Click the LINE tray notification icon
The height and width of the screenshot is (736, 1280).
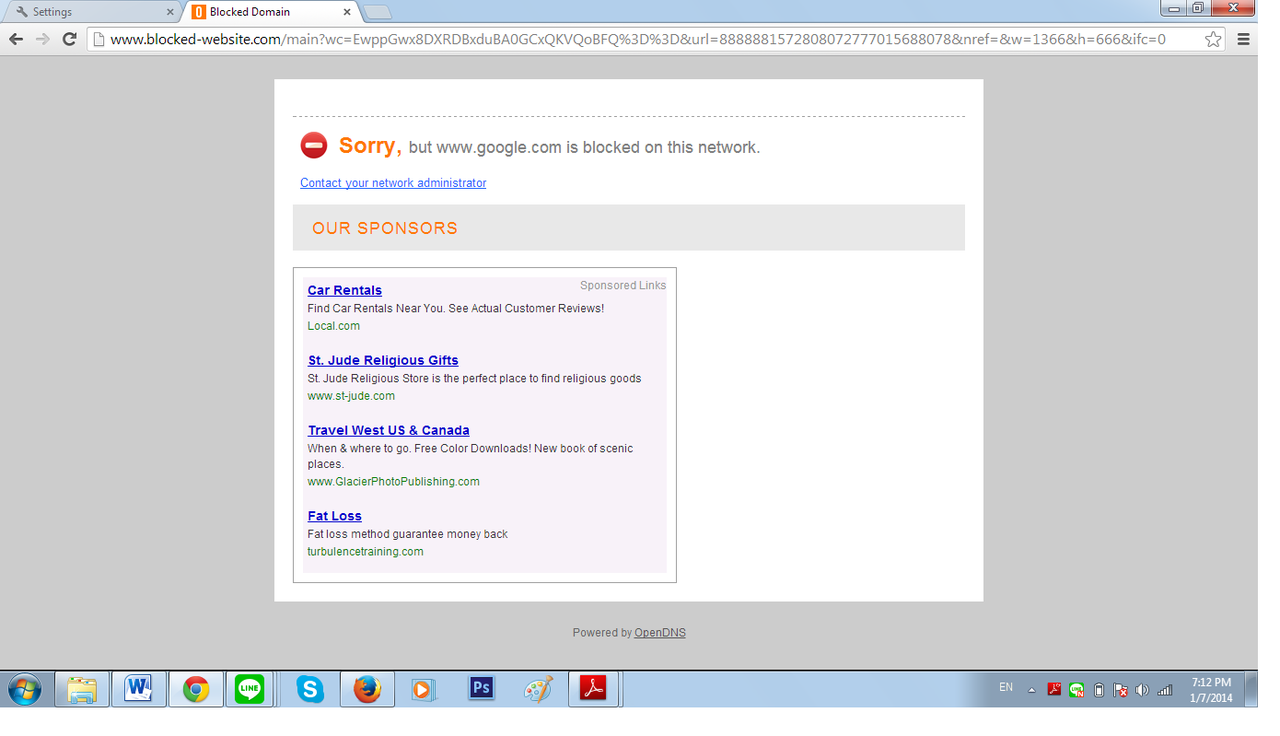click(x=1076, y=690)
